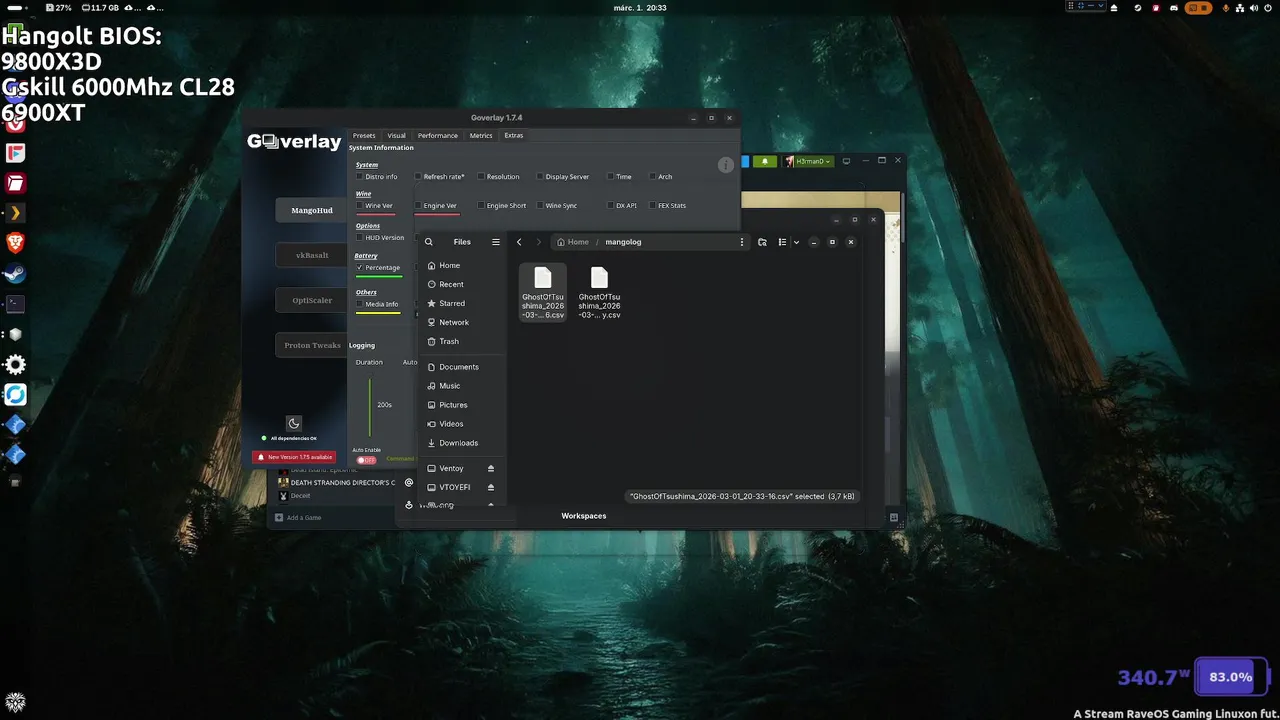The width and height of the screenshot is (1280, 720).
Task: Open show applications icon at dock bottom
Action: pos(15,702)
